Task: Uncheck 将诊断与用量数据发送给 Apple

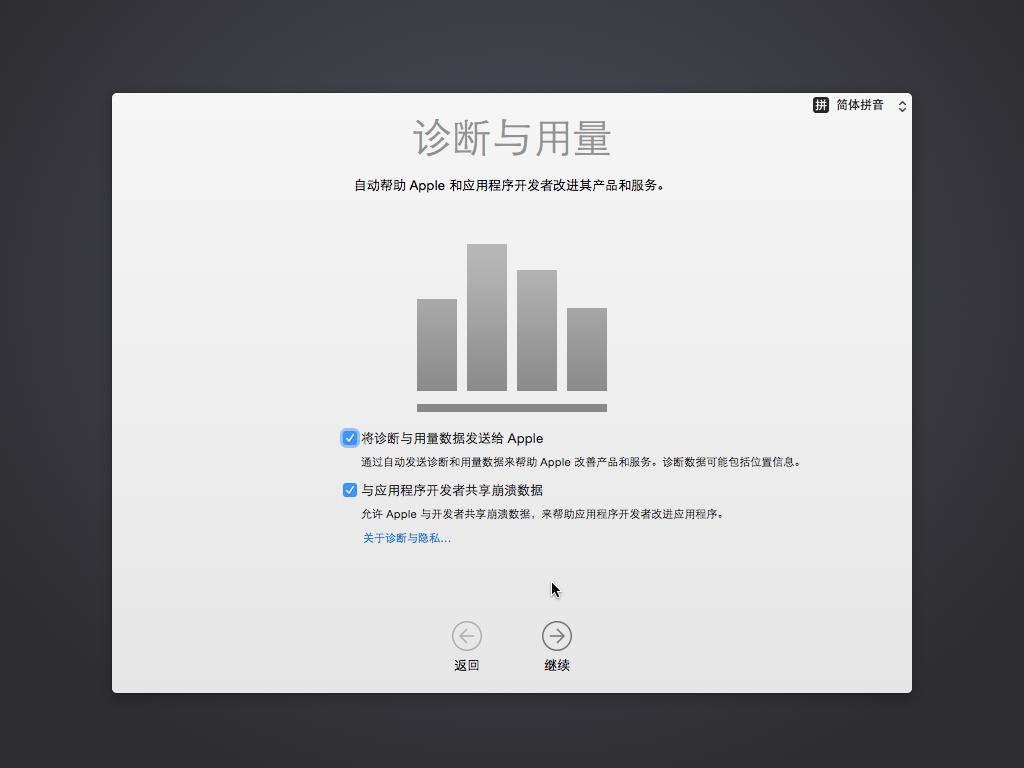Action: point(349,437)
